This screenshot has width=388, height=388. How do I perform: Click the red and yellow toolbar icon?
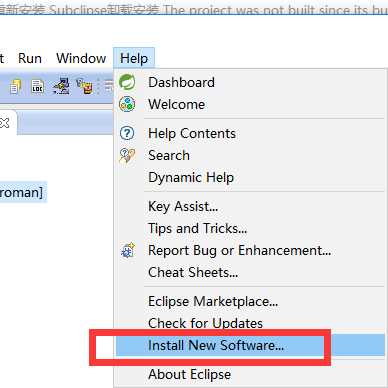click(x=84, y=86)
